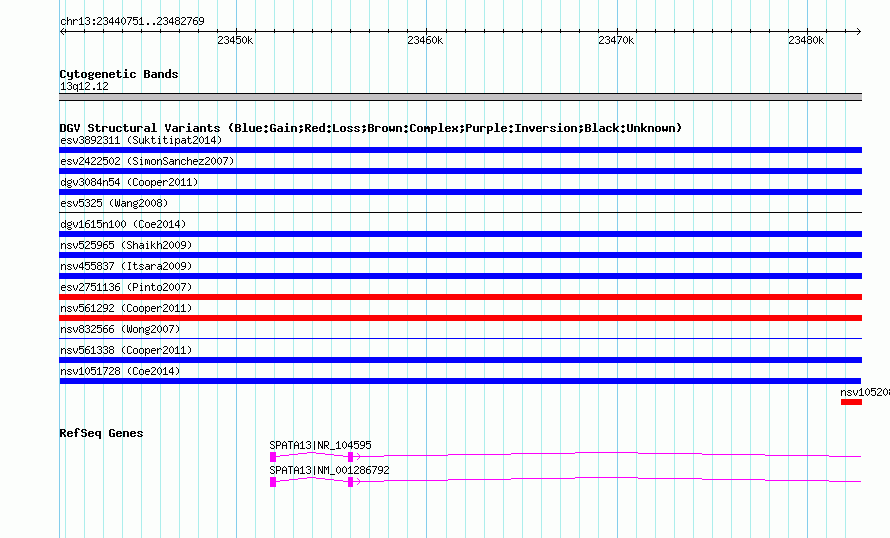The width and height of the screenshot is (890, 538).
Task: Click the first exon block of SPATA13|NM_001286792
Action: [x=273, y=482]
